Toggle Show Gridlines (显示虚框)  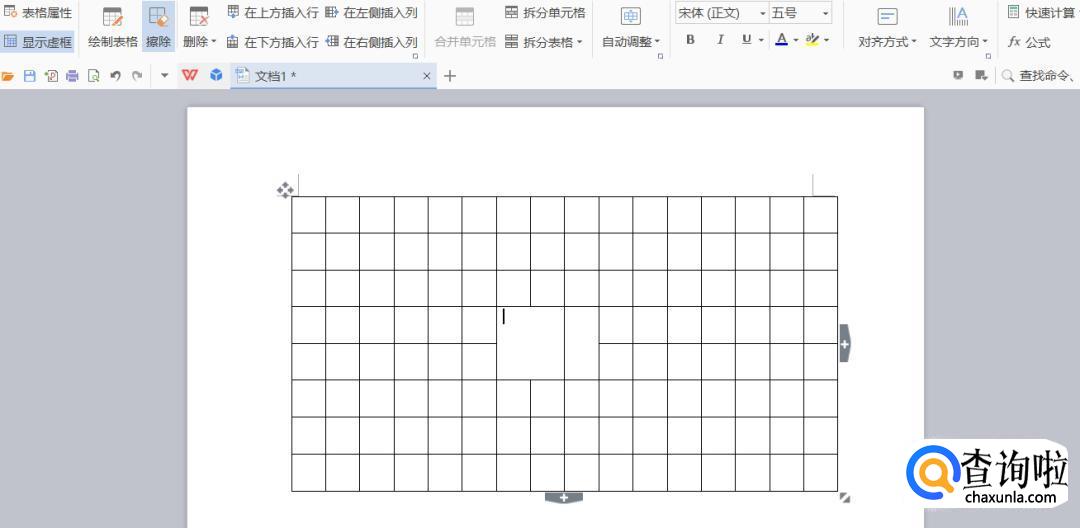pos(38,42)
